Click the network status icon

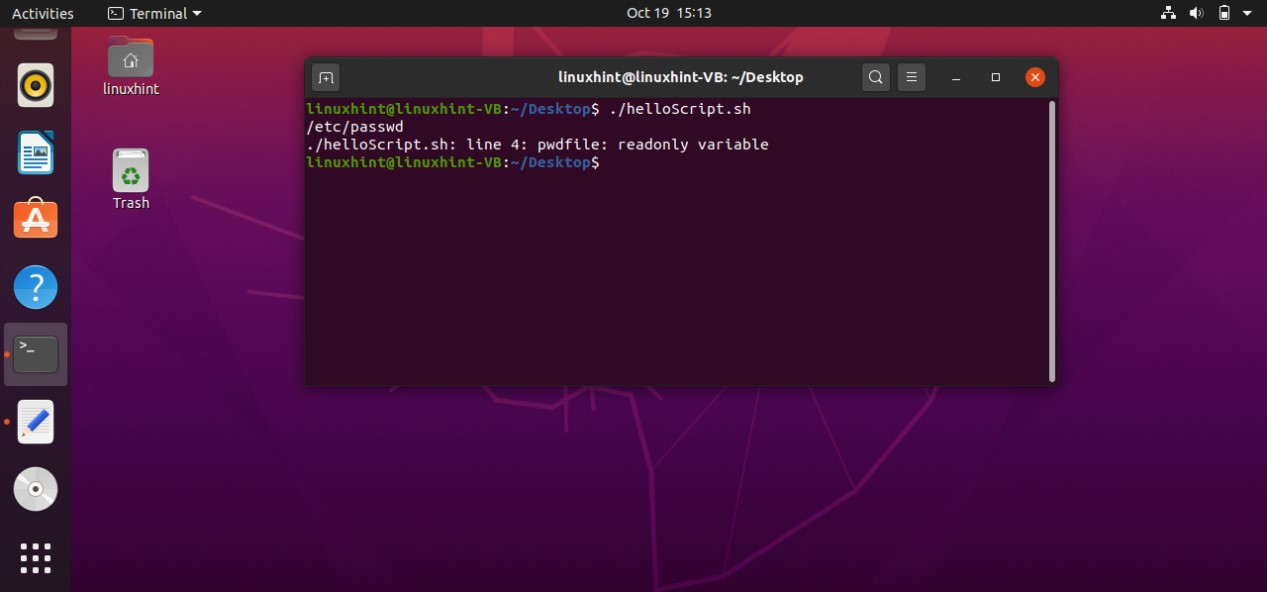click(x=1168, y=13)
